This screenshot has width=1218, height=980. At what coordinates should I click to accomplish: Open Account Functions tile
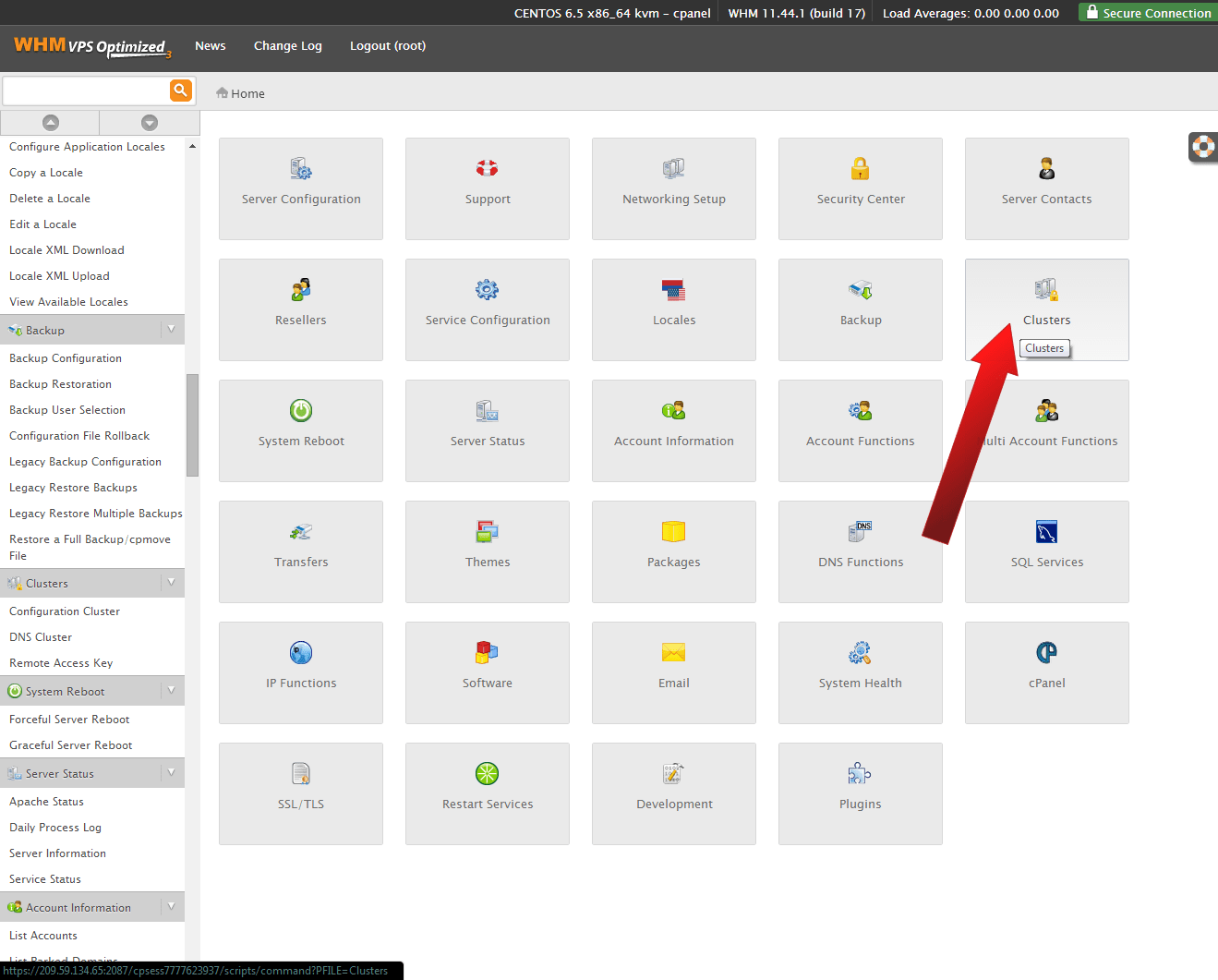pyautogui.click(x=861, y=430)
